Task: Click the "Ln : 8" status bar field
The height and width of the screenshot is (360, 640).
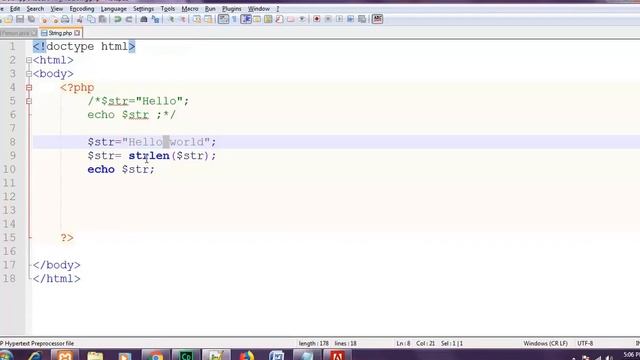Action: [x=403, y=344]
